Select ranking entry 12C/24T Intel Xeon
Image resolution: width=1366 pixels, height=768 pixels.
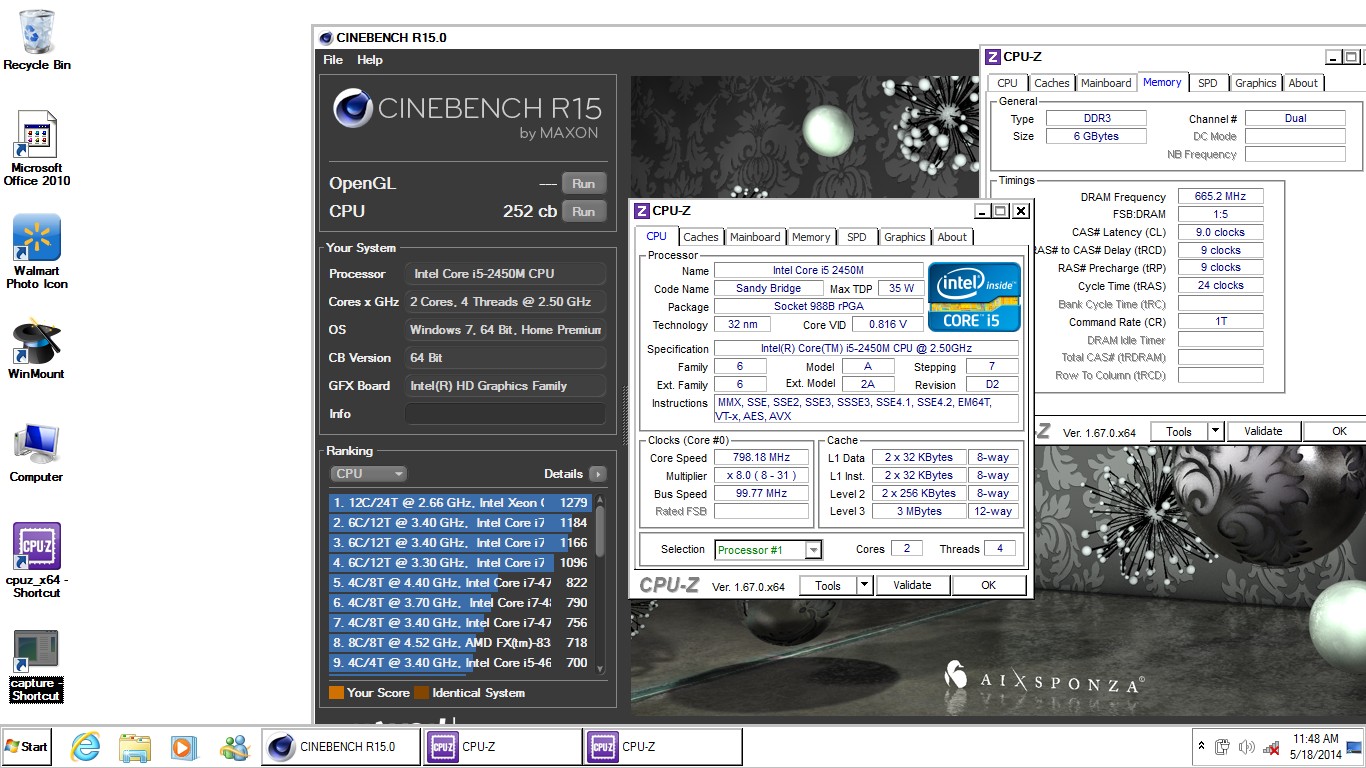(460, 502)
